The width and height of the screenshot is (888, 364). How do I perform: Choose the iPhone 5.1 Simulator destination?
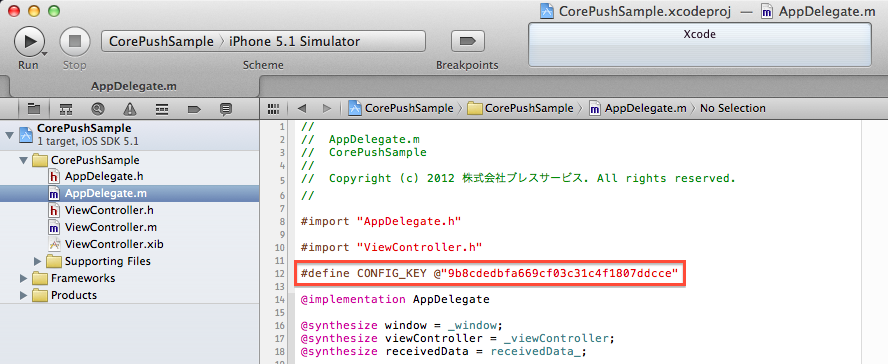pyautogui.click(x=294, y=41)
